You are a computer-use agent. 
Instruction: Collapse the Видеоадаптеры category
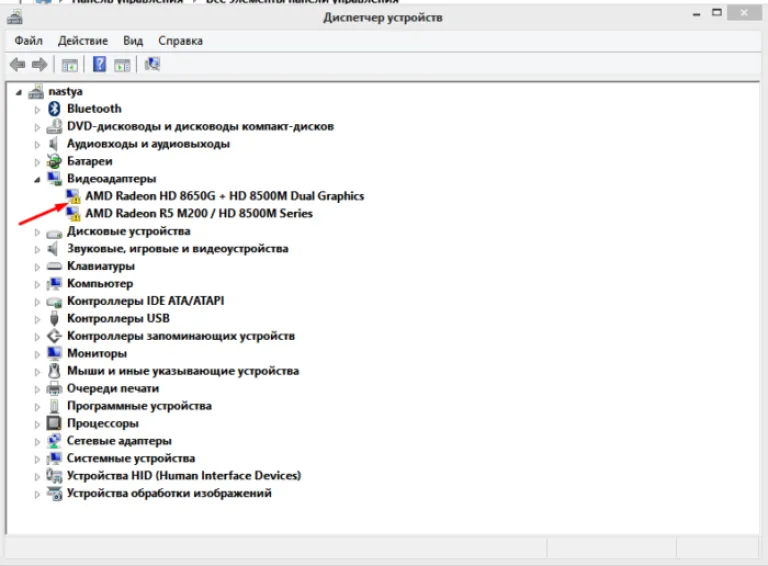[37, 180]
